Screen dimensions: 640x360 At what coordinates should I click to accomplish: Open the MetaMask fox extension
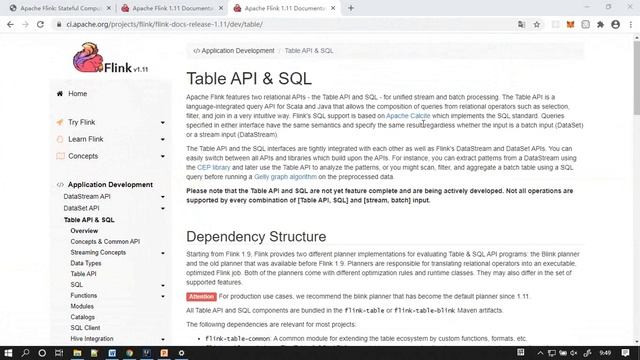pyautogui.click(x=570, y=24)
